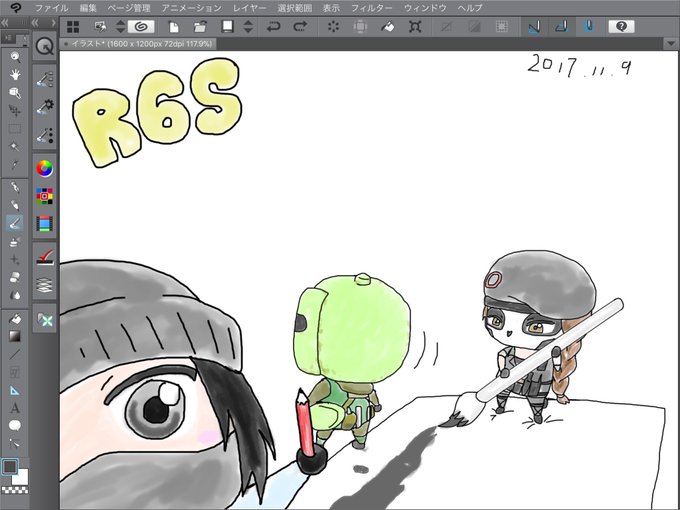Open the Color History film palette
Viewport: 680px width, 510px height.
click(x=44, y=224)
